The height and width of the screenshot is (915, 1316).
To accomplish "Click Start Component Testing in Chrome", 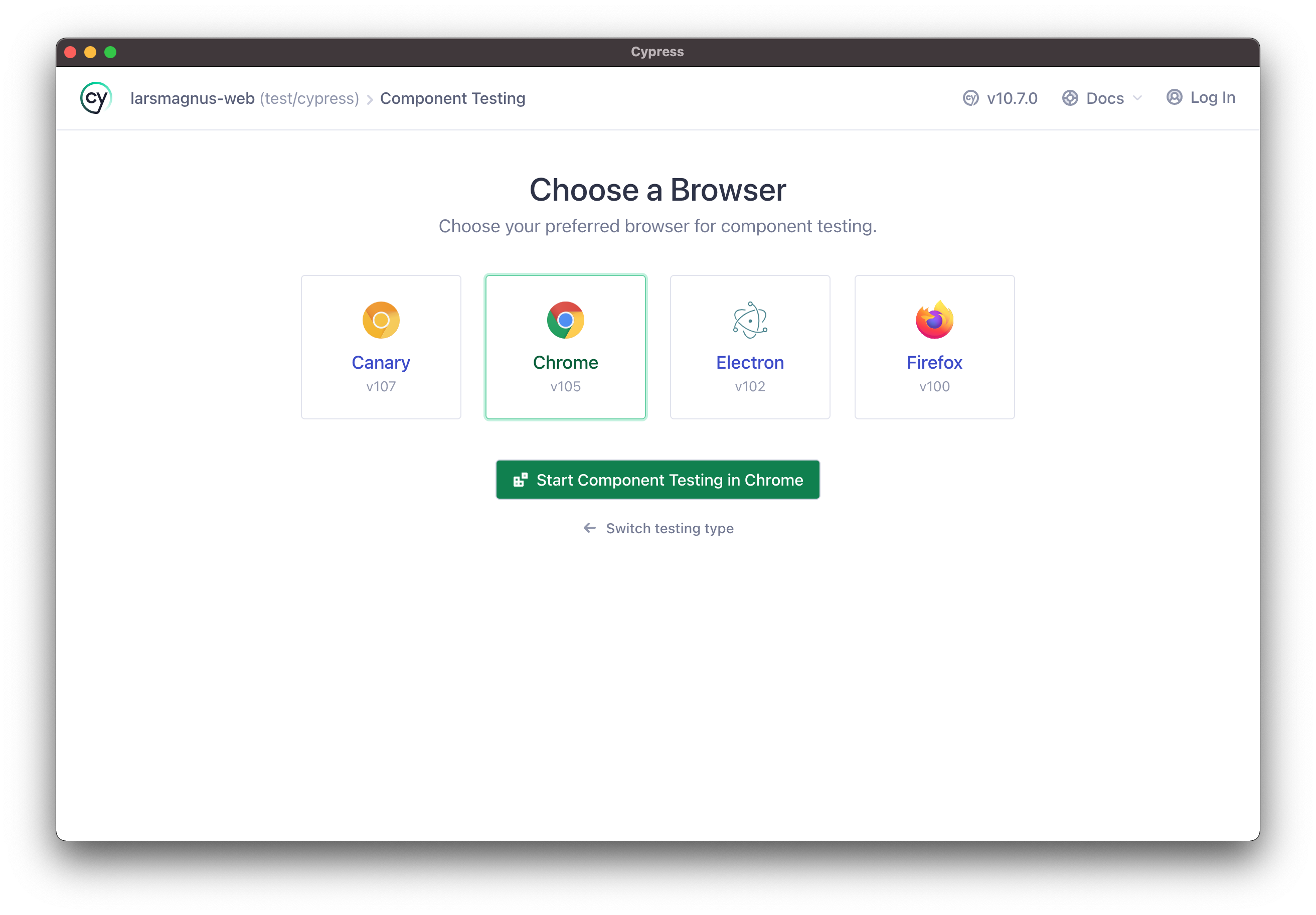I will tap(657, 479).
